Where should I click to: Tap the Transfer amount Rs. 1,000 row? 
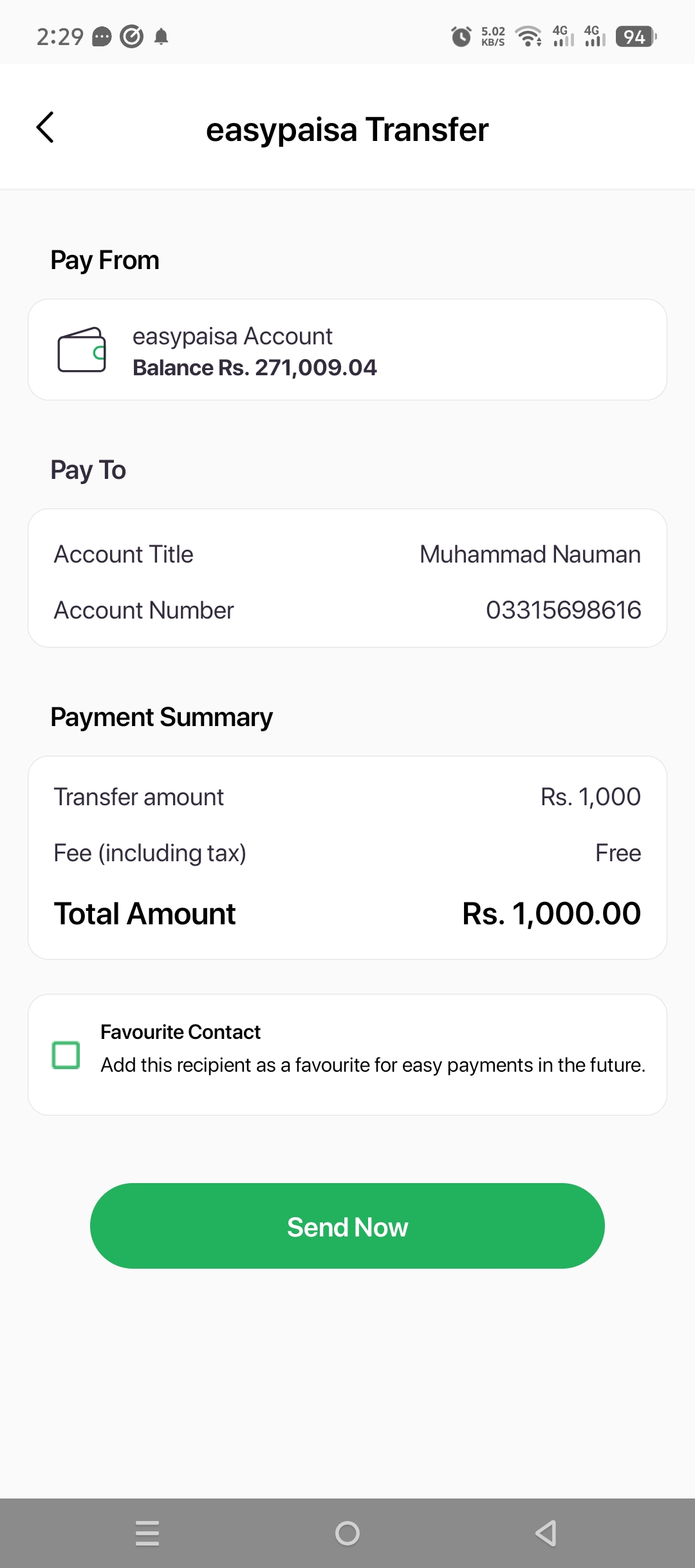(x=347, y=797)
